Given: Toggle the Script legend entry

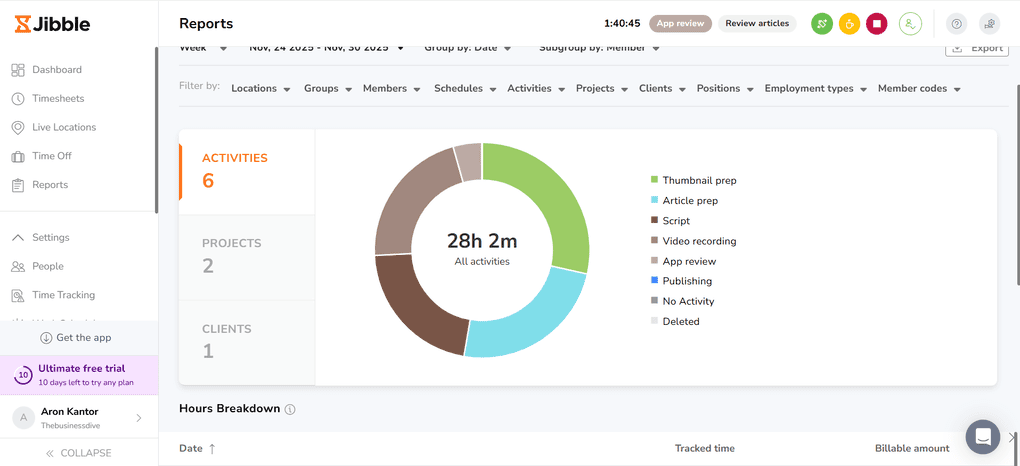Looking at the screenshot, I should click(675, 221).
